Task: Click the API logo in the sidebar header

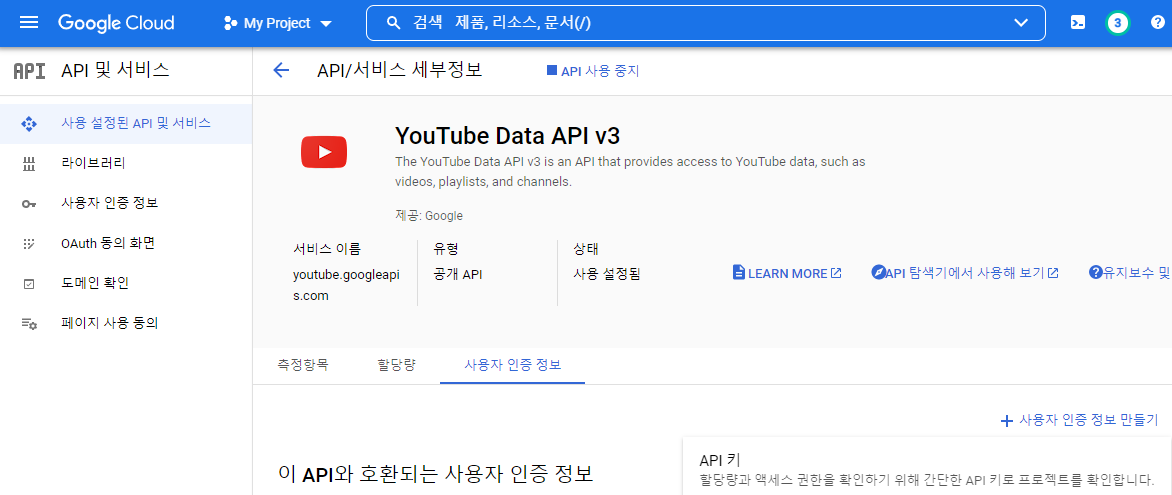Action: click(30, 71)
